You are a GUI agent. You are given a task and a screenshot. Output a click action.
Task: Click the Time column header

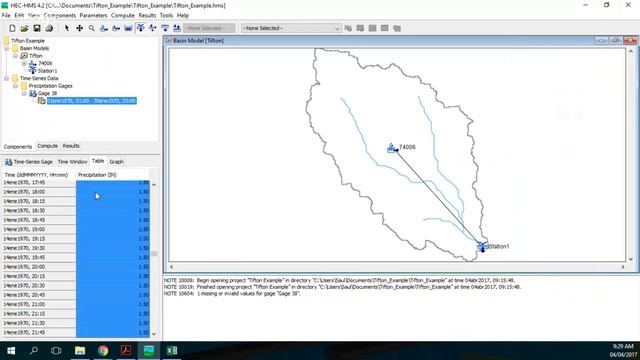tap(39, 175)
